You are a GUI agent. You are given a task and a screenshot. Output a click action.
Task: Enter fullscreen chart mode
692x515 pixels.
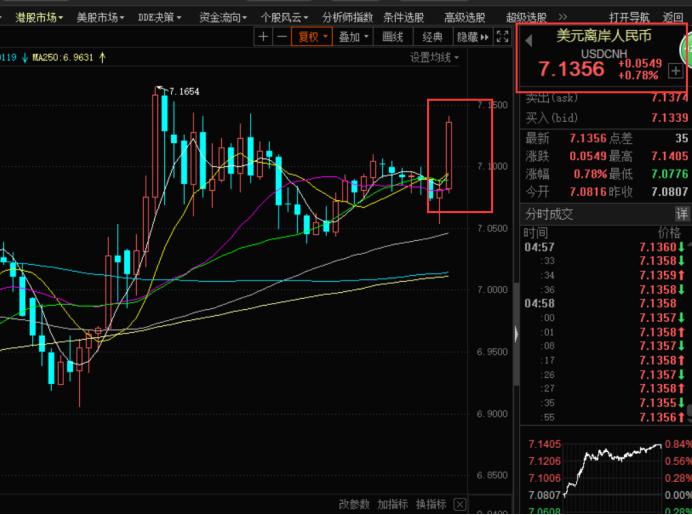(502, 37)
